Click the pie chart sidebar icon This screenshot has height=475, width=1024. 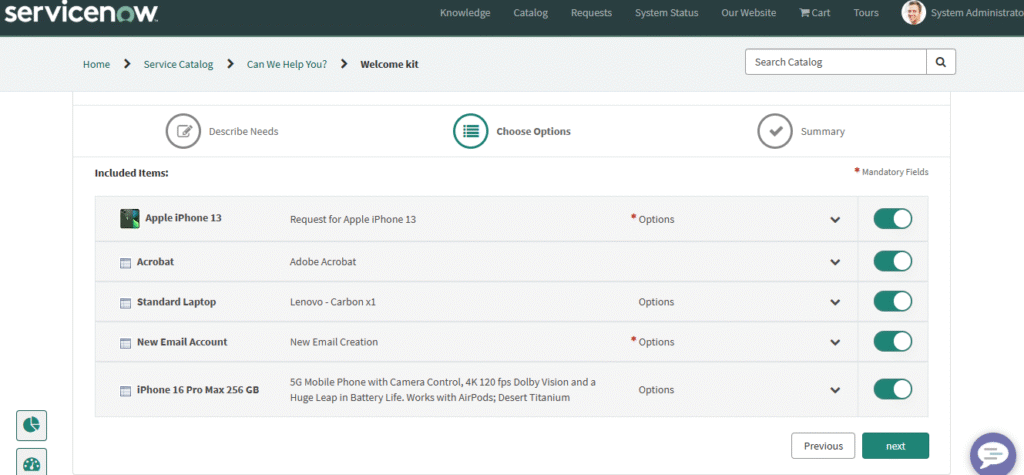31,425
